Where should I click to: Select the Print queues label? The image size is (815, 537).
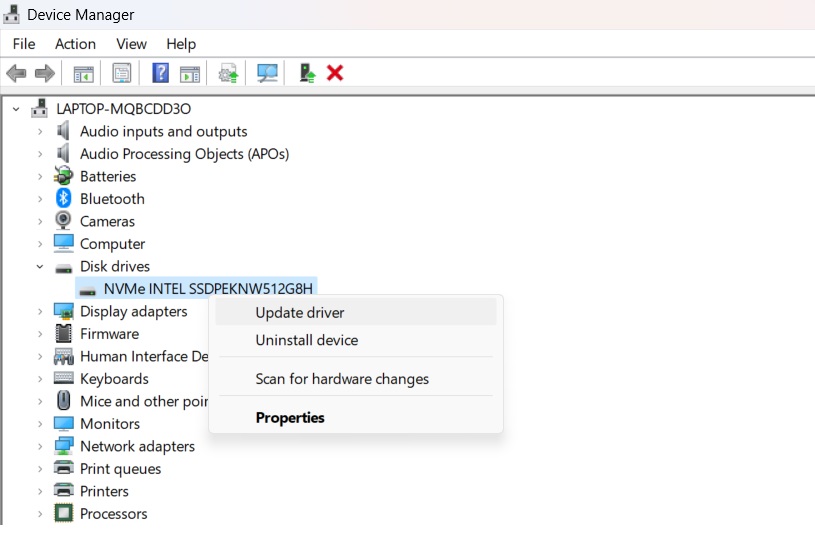121,468
